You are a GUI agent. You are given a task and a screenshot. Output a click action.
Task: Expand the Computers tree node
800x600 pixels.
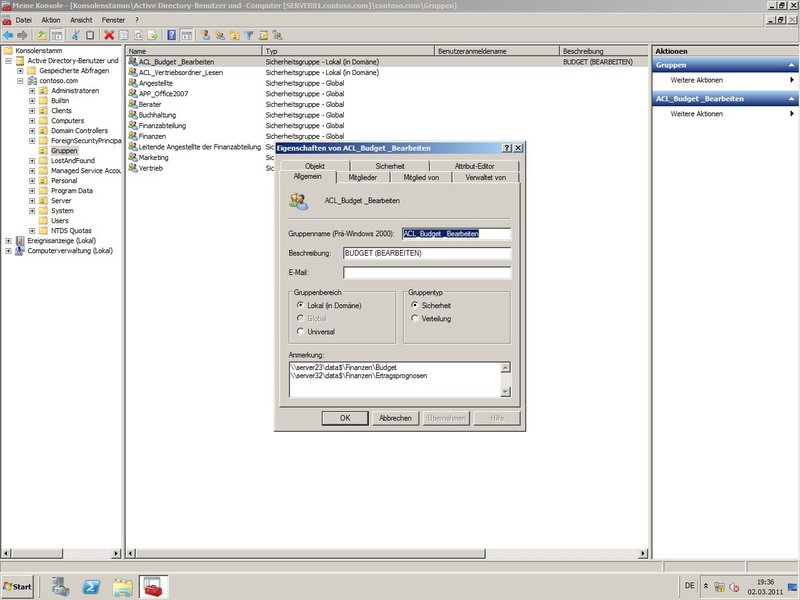pyautogui.click(x=32, y=121)
